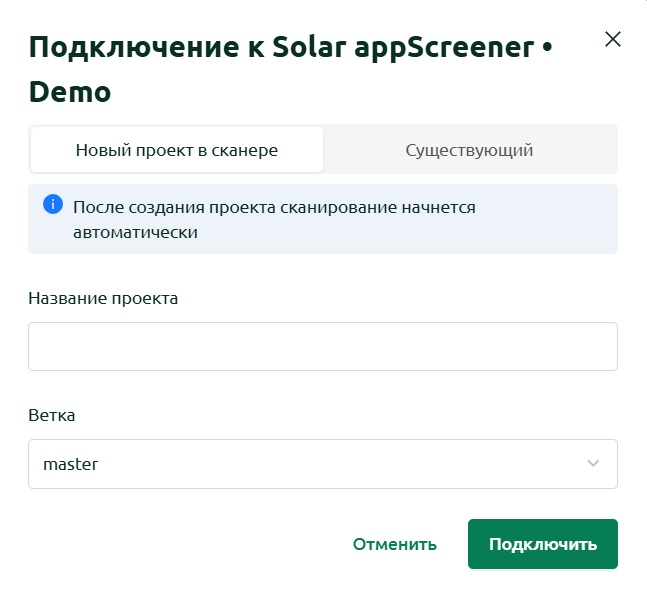Image resolution: width=647 pixels, height=592 pixels.
Task: Click the light-blue notification panel
Action: (x=323, y=219)
